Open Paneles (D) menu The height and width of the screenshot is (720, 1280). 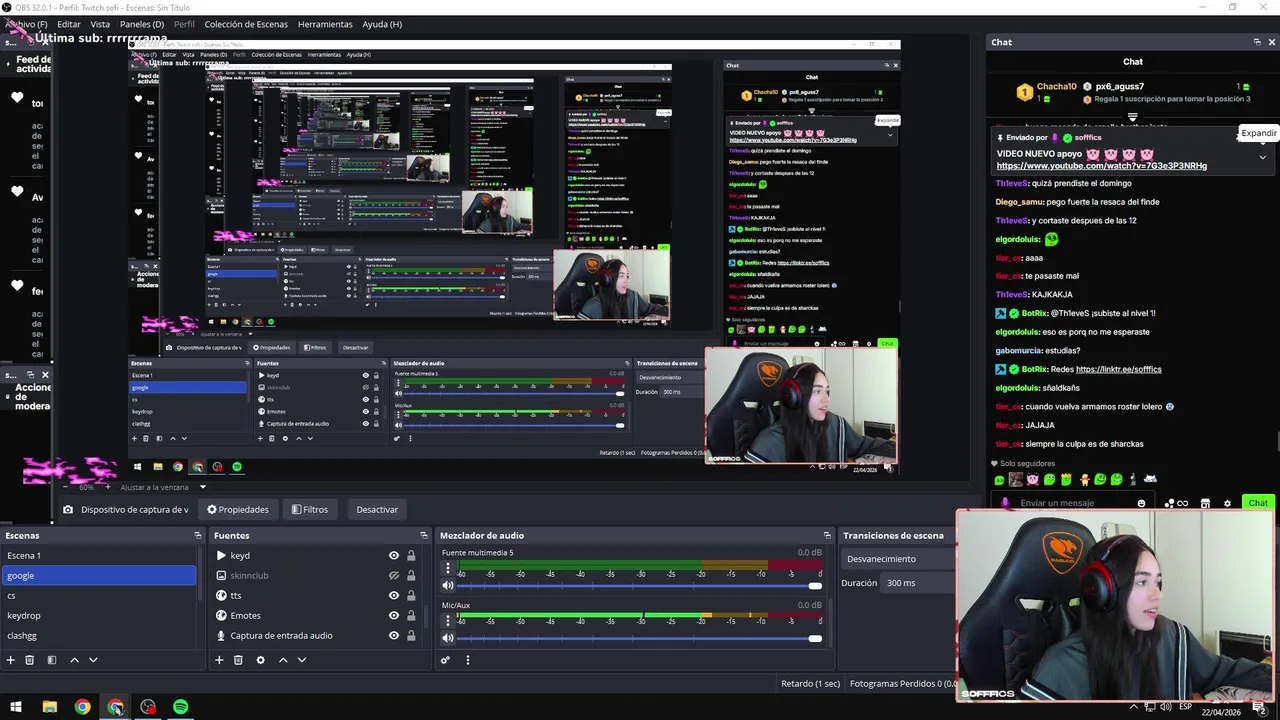pos(142,24)
